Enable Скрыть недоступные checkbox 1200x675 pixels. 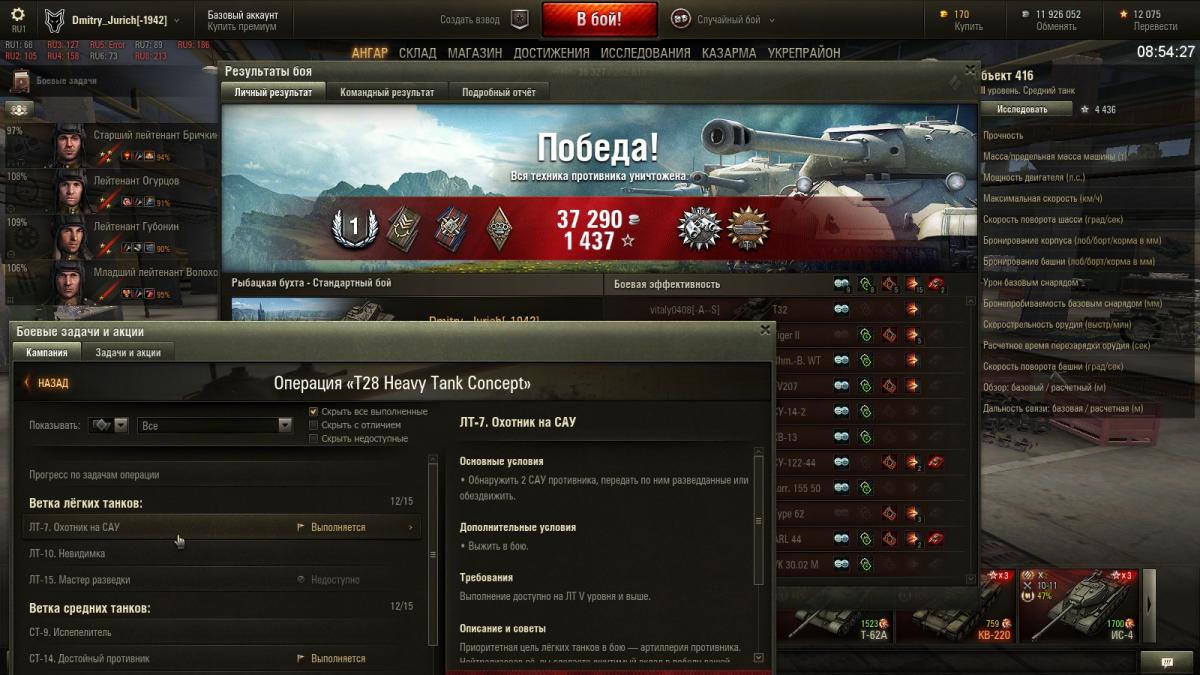pyautogui.click(x=314, y=438)
